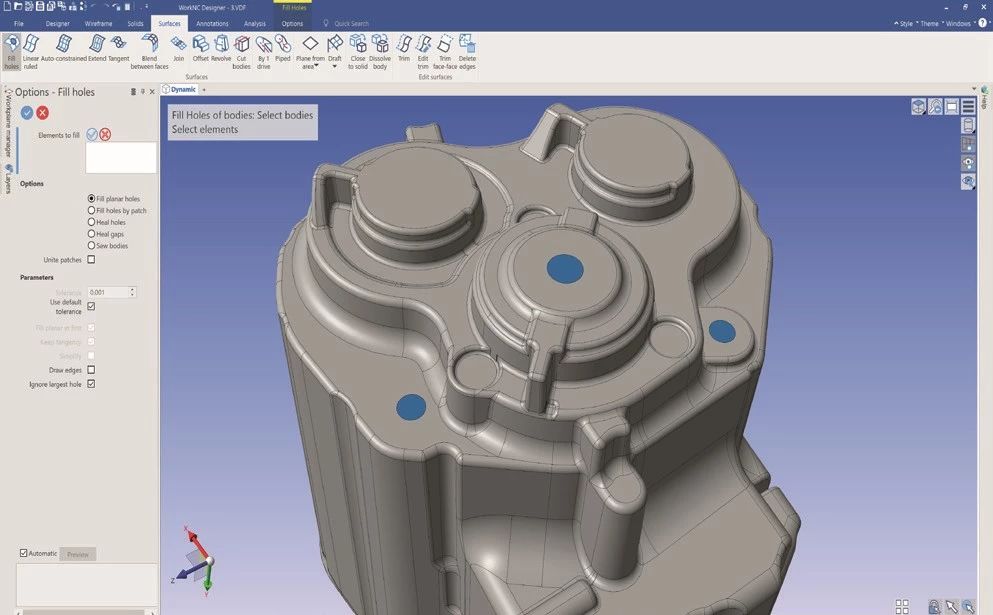993x615 pixels.
Task: Select the Linear ruled surface tool
Action: click(30, 51)
